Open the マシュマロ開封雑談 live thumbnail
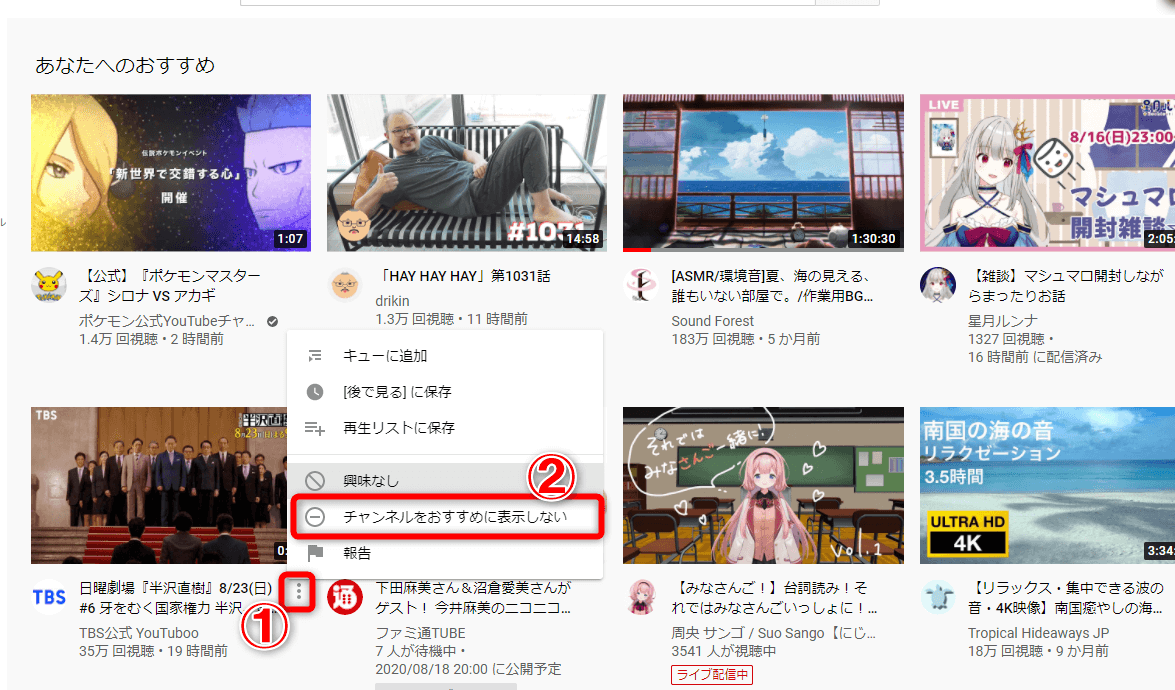This screenshot has height=690, width=1175. tap(1047, 172)
